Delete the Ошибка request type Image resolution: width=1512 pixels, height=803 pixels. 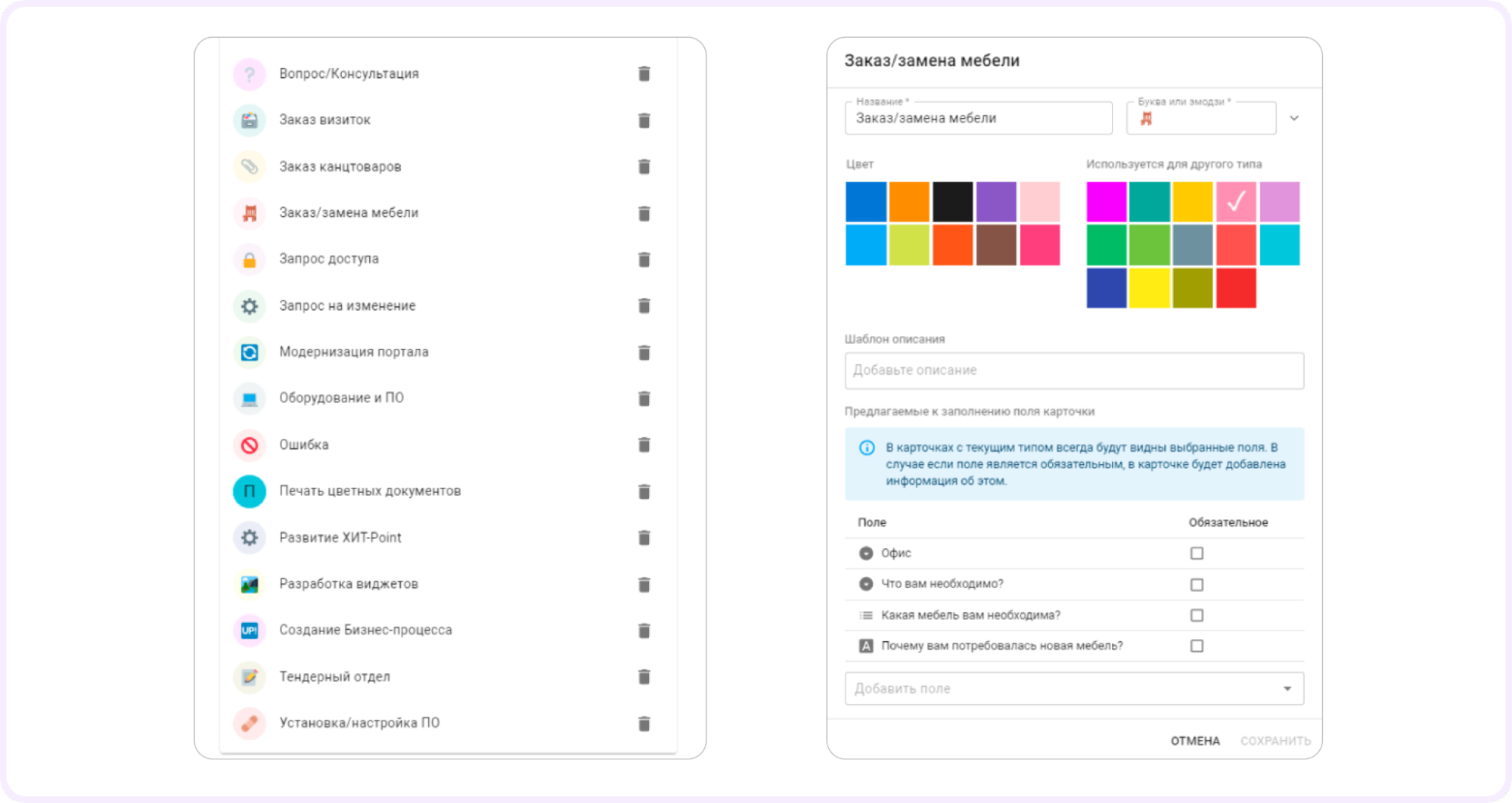coord(644,445)
